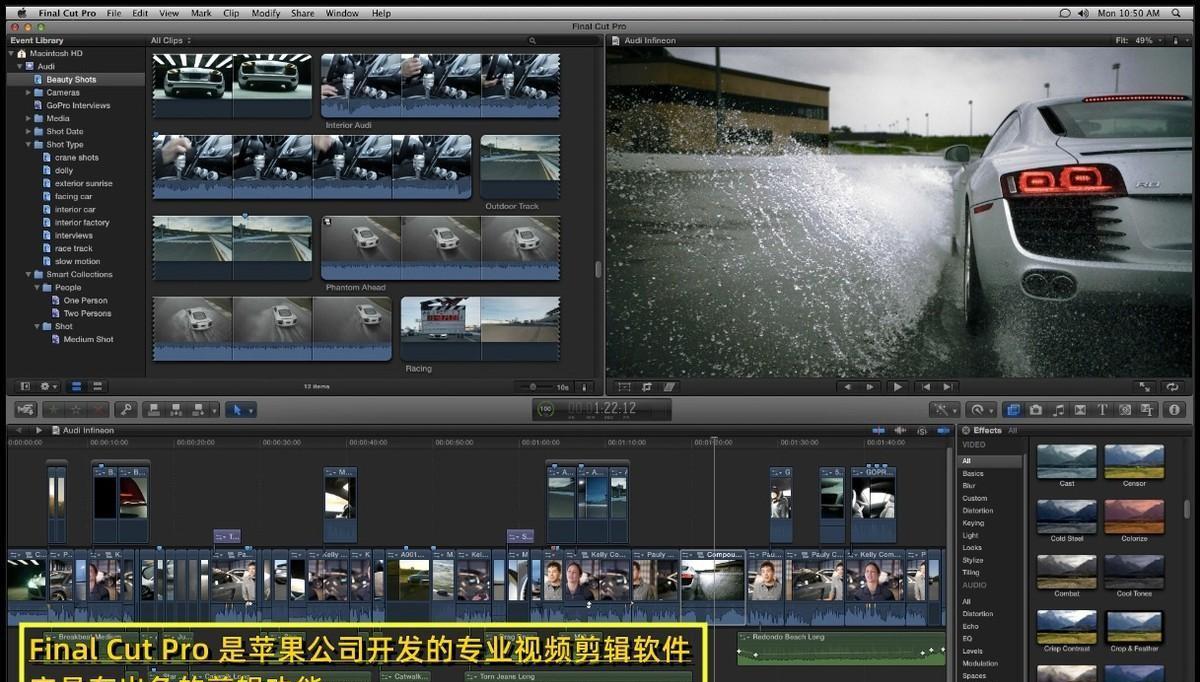Screen dimensions: 1200x682
Task: Mark clip as favorite with green star
Action: point(54,409)
